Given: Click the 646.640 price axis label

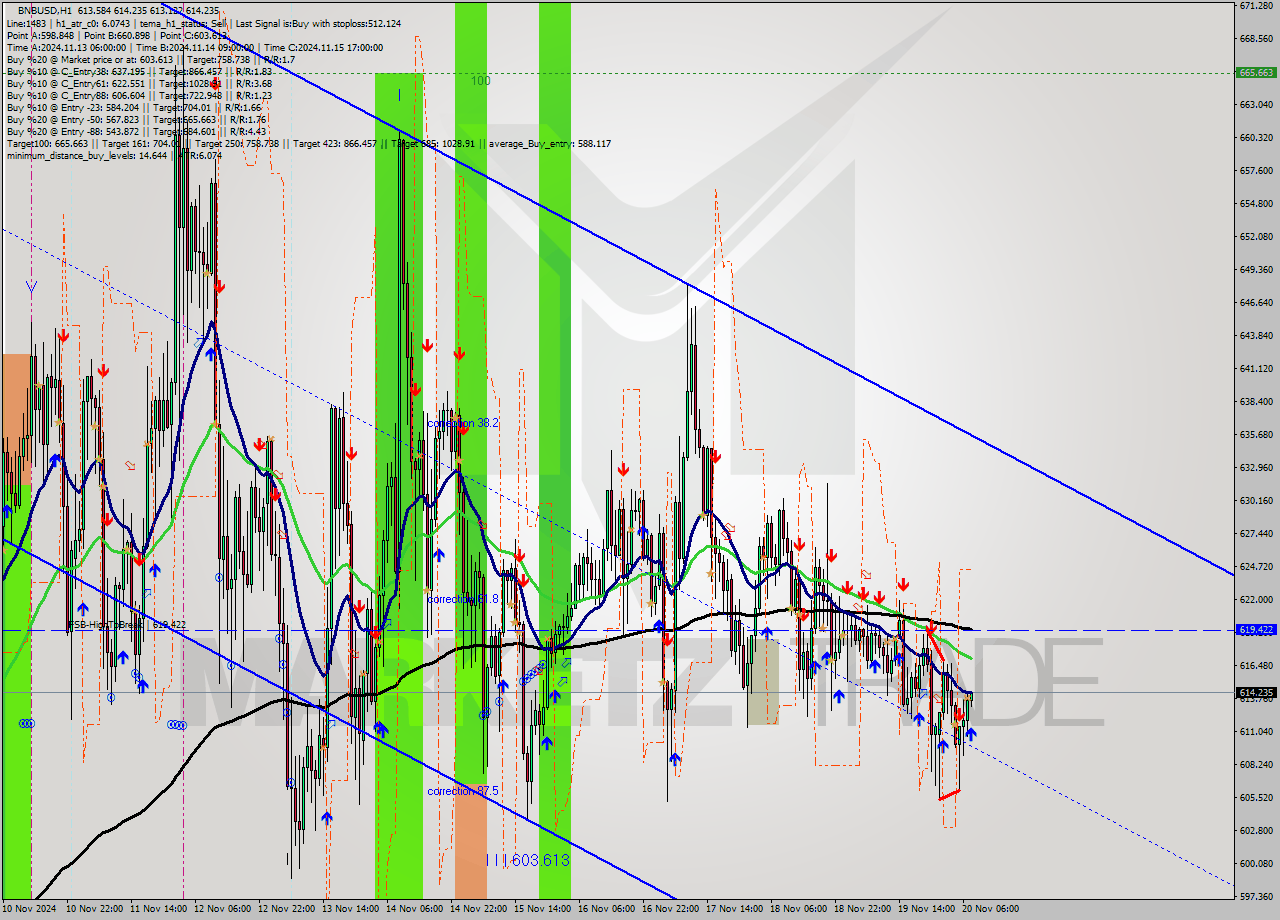Looking at the screenshot, I should click(1256, 302).
